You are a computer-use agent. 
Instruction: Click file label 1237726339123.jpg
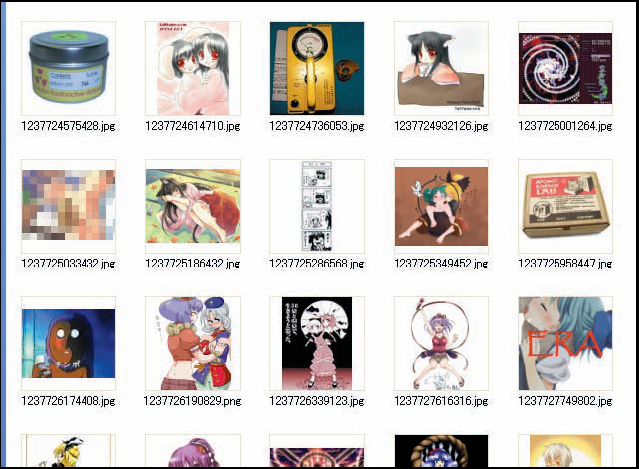317,401
